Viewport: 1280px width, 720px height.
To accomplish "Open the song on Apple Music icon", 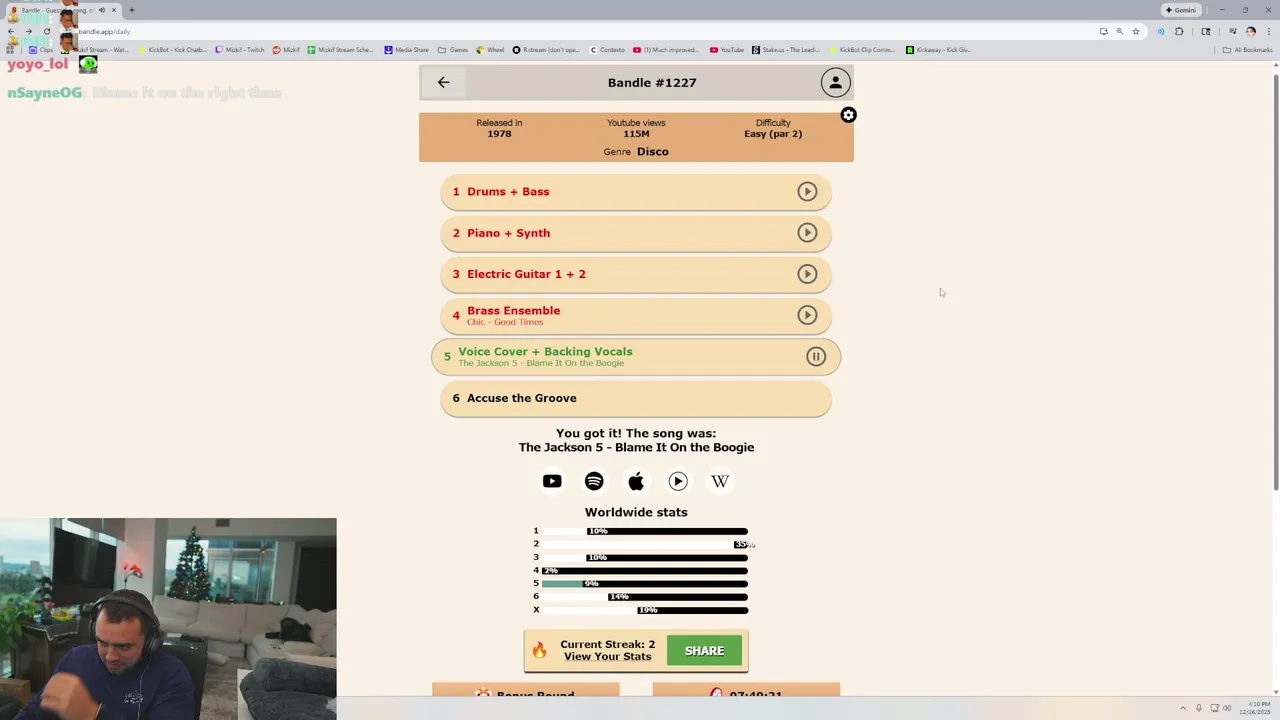I will pos(636,481).
